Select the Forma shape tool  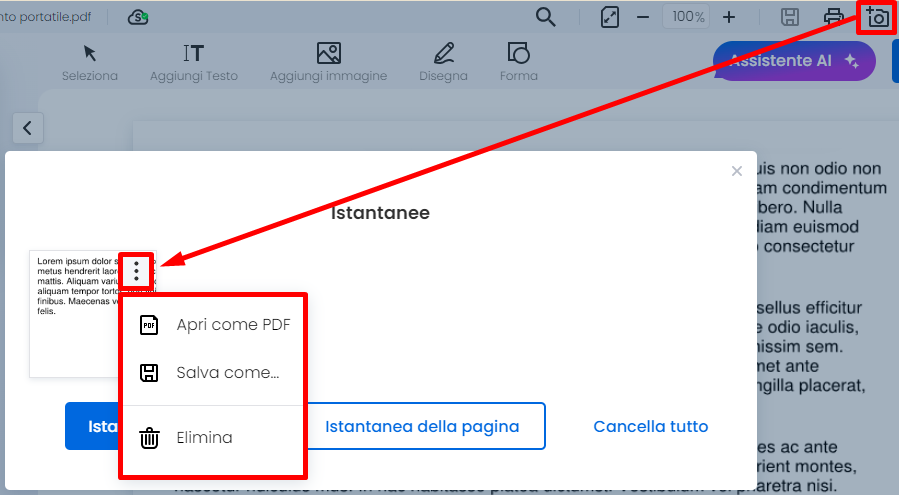pyautogui.click(x=518, y=61)
